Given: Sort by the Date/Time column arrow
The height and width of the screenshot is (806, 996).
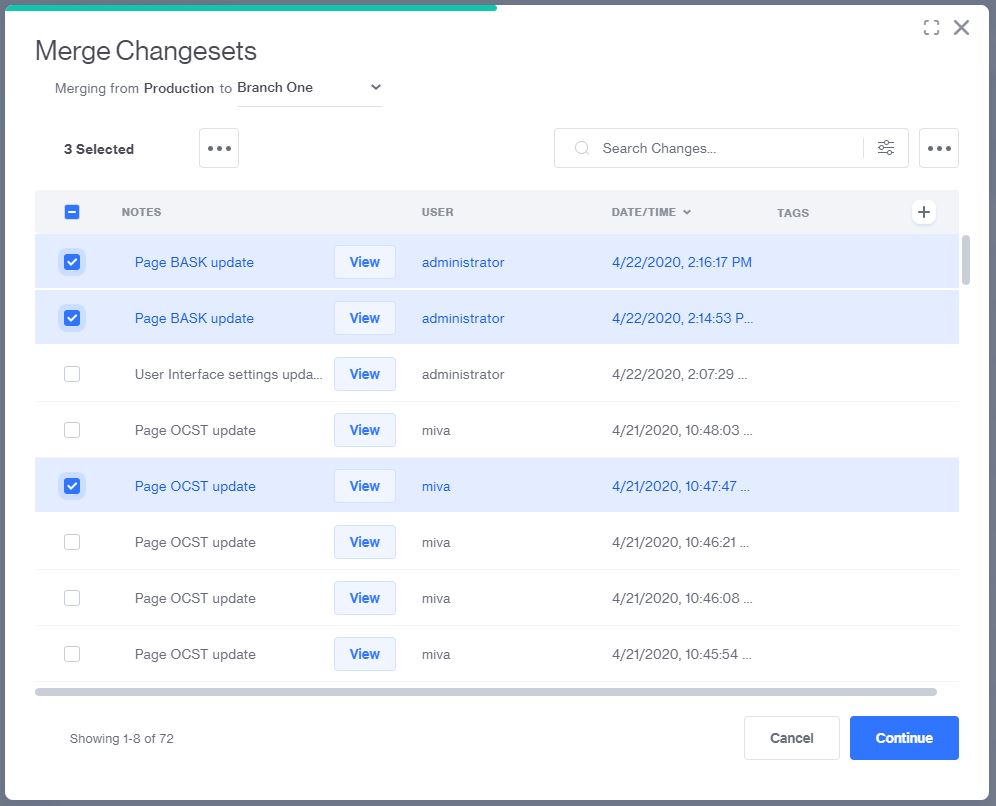Looking at the screenshot, I should (687, 212).
